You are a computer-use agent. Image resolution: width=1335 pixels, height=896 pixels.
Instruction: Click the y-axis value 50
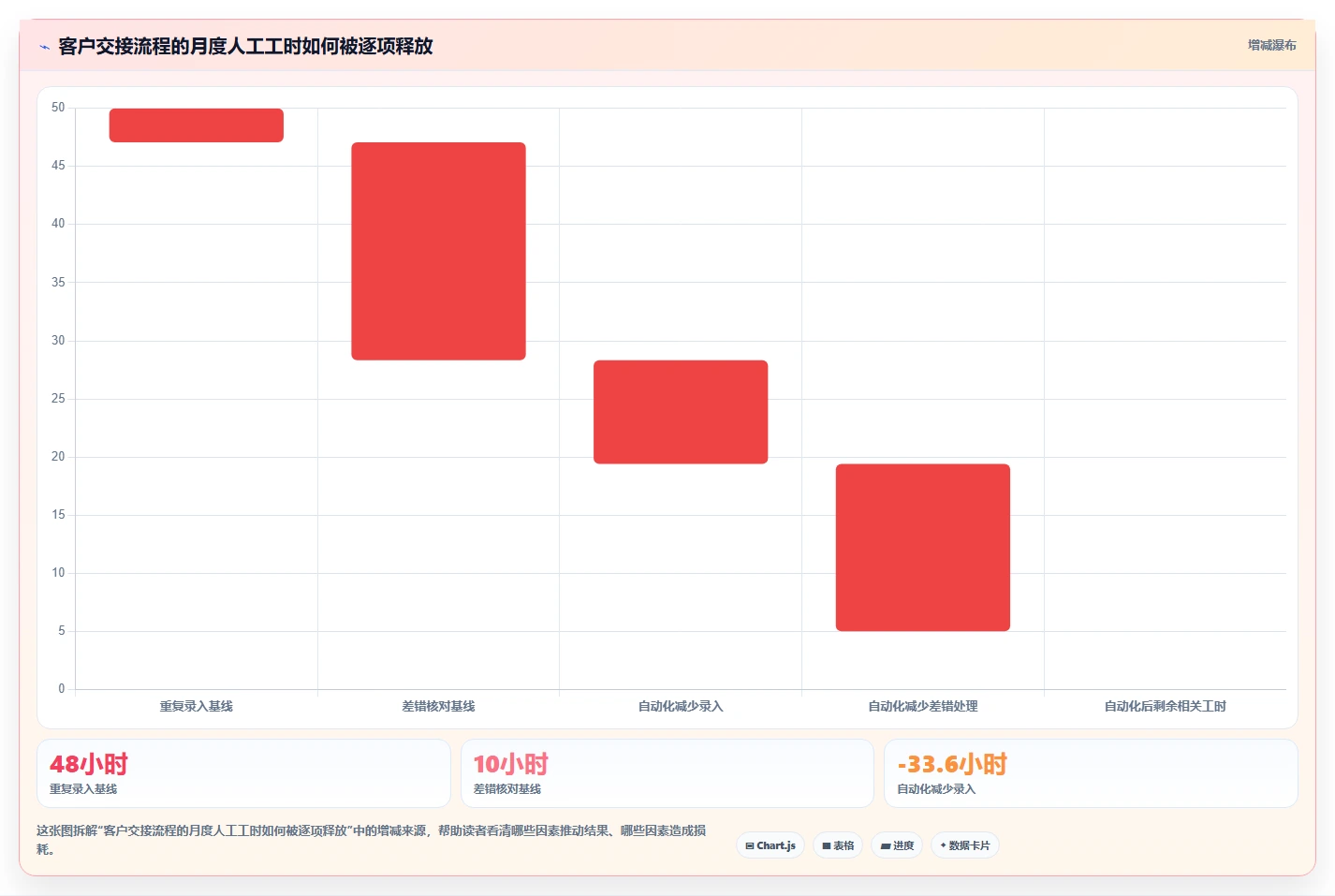(58, 108)
